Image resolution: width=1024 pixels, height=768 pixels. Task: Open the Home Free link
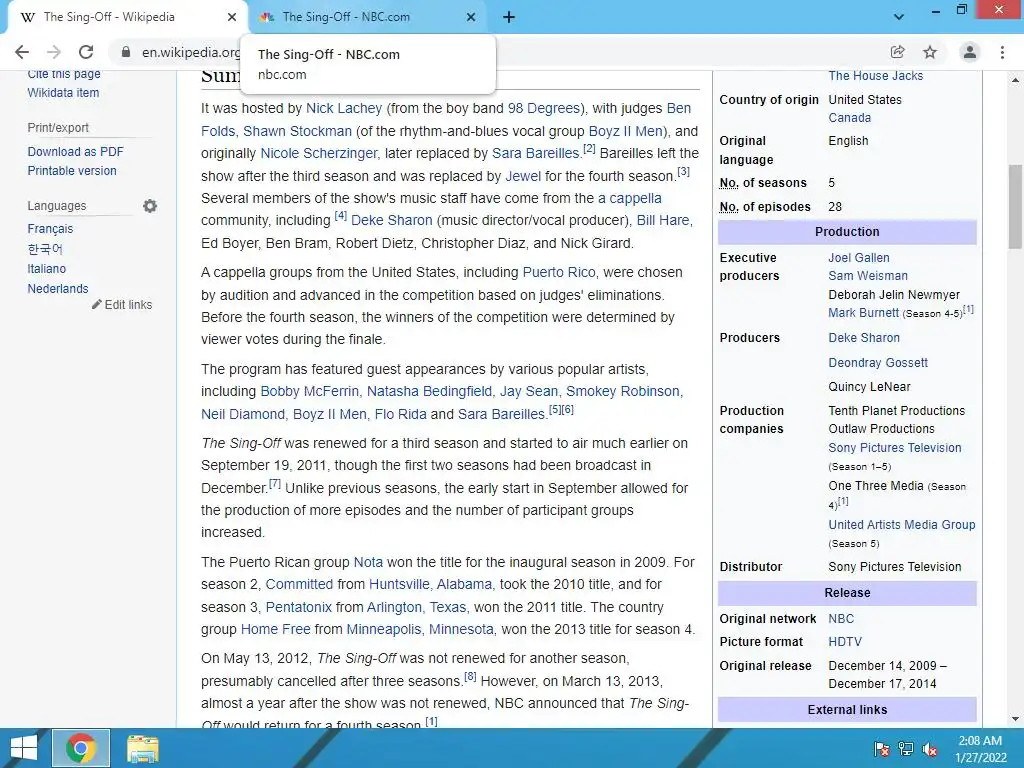pos(276,630)
